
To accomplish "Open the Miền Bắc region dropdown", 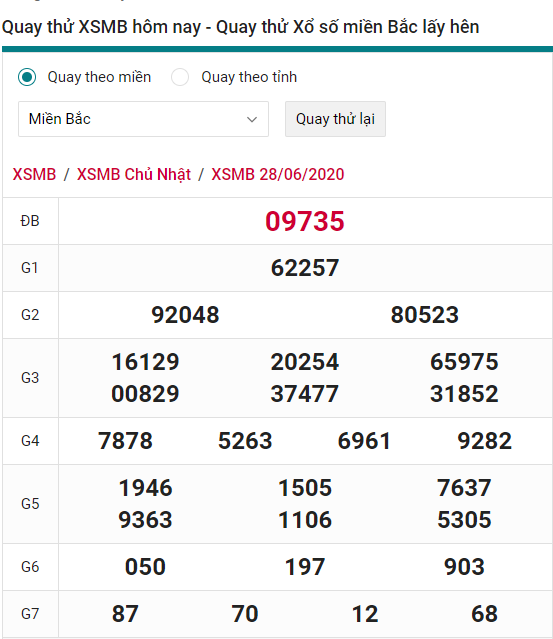I will click(143, 119).
